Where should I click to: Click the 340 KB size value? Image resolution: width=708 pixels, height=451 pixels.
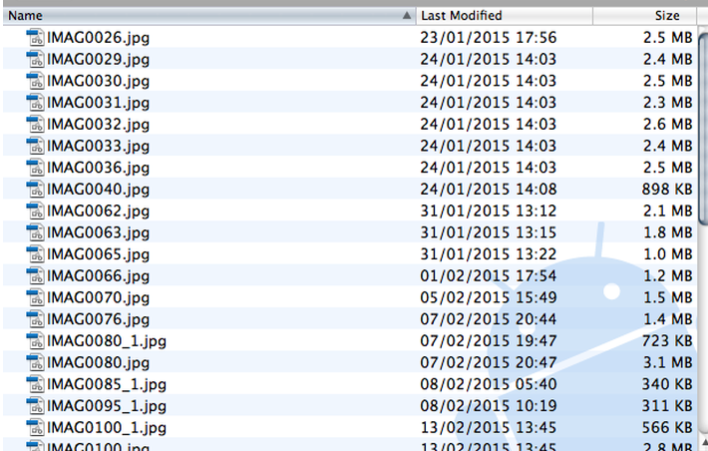point(667,384)
